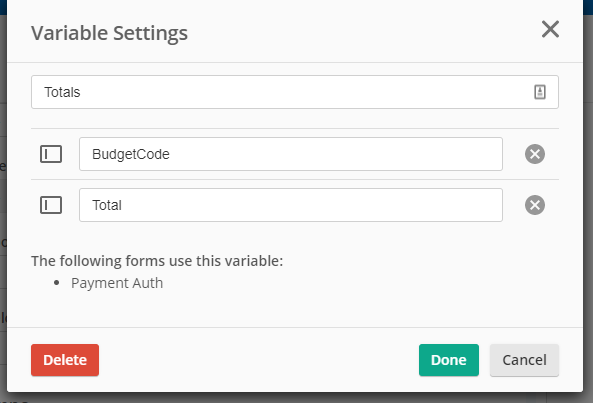
Task: Click the 'following forms use this variable' label
Action: (157, 261)
